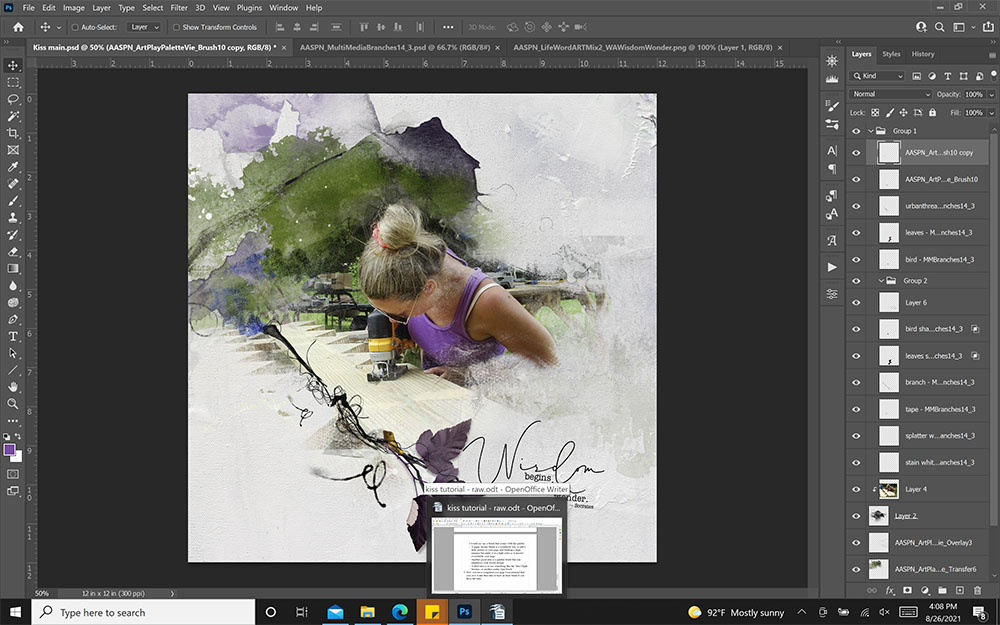Open the Kind filter dropdown

[878, 76]
